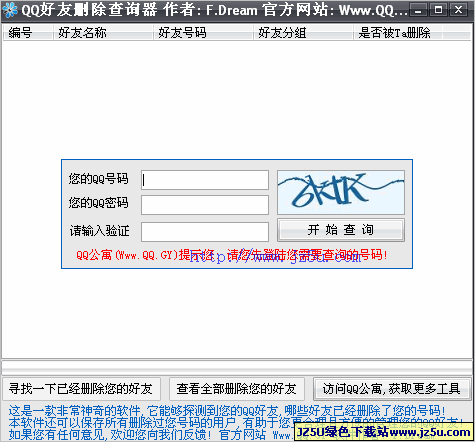
Task: Sort by 编号 column header
Action: pos(28,33)
